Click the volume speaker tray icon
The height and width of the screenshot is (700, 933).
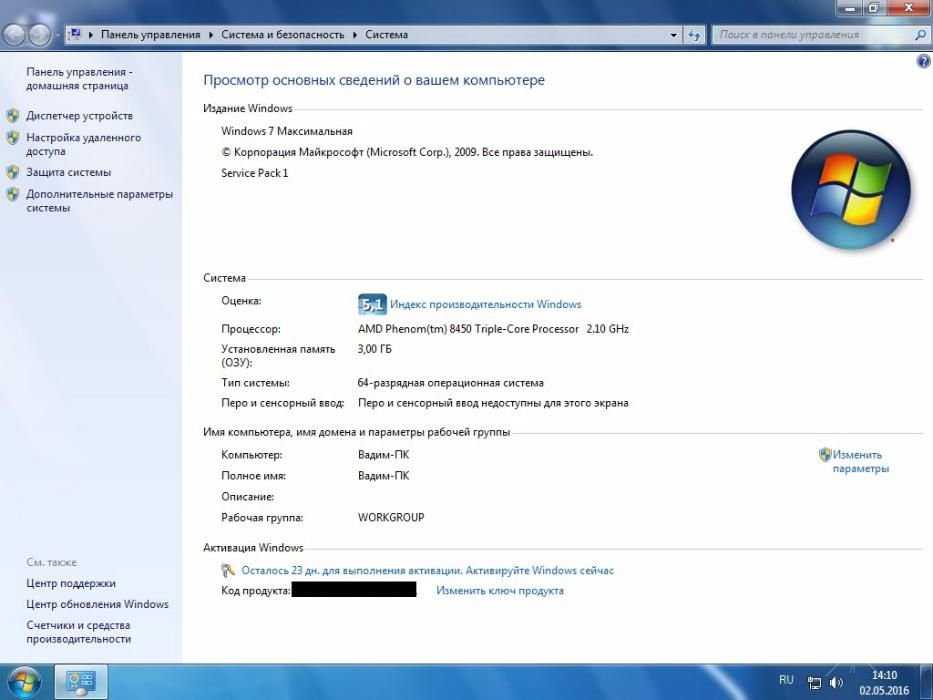[836, 683]
